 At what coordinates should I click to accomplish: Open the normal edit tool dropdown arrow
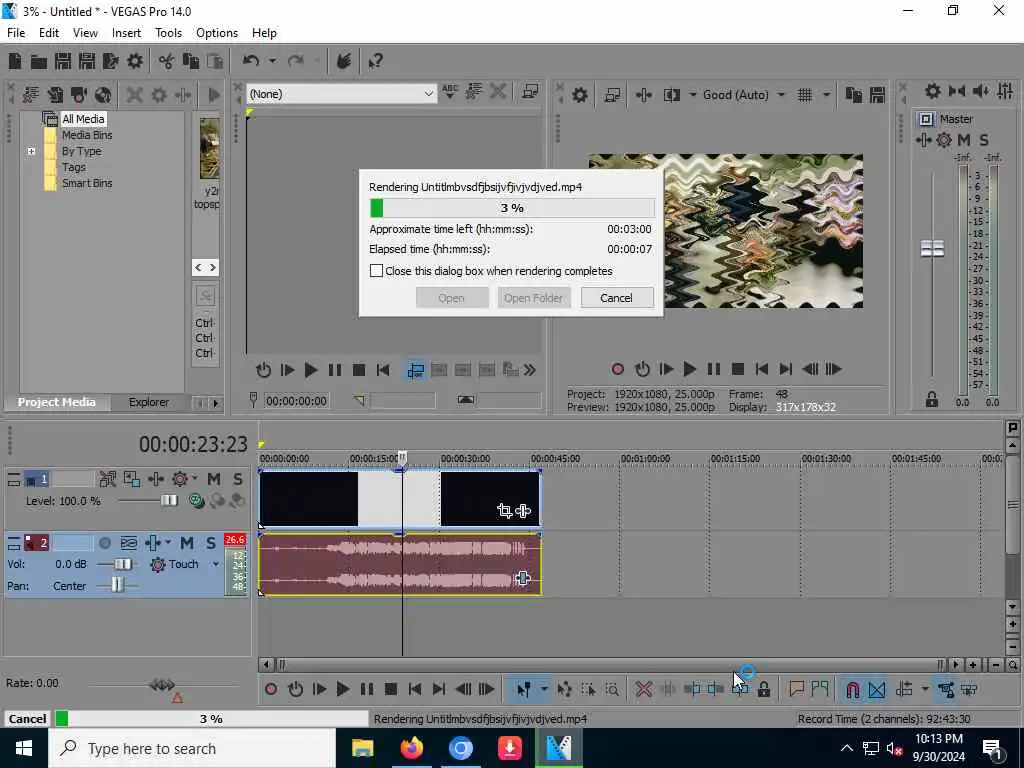pos(543,689)
